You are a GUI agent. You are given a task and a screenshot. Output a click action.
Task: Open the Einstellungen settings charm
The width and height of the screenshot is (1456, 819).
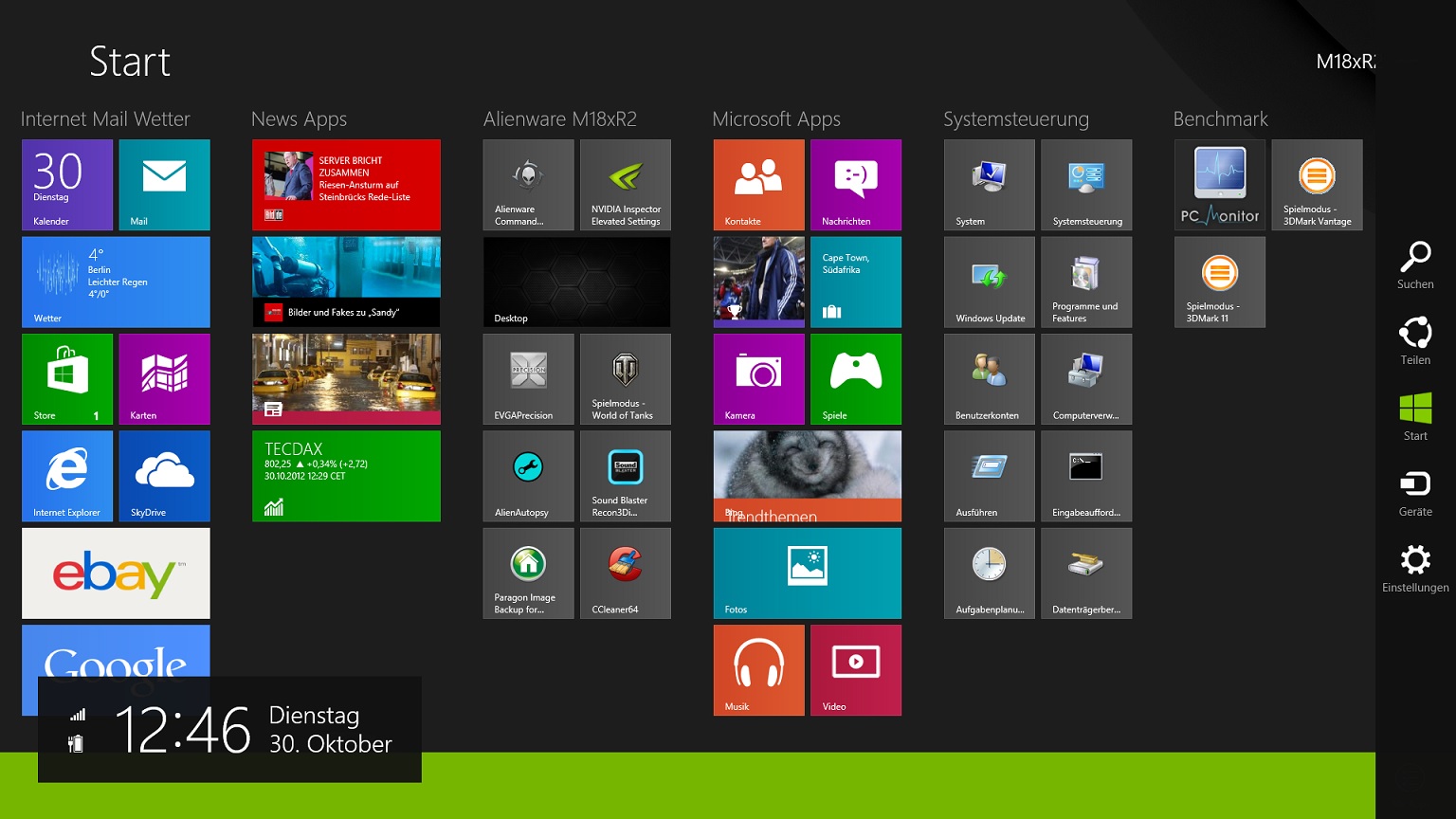(x=1414, y=568)
